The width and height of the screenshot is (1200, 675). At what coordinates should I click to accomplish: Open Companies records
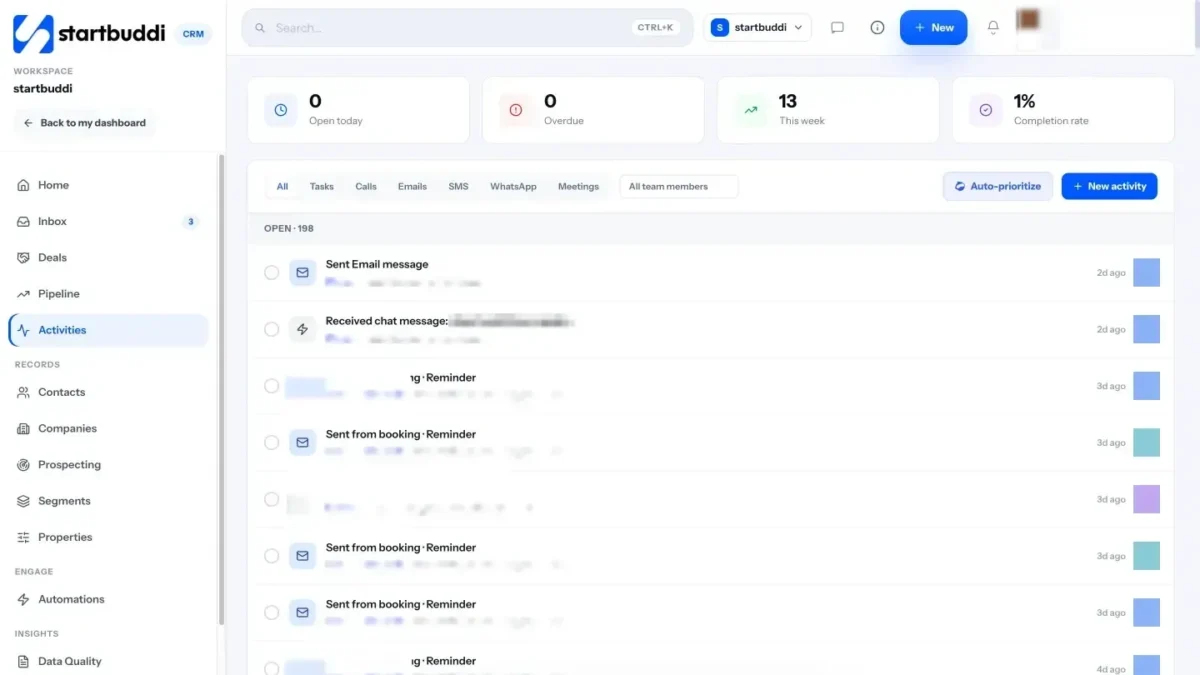point(108,428)
